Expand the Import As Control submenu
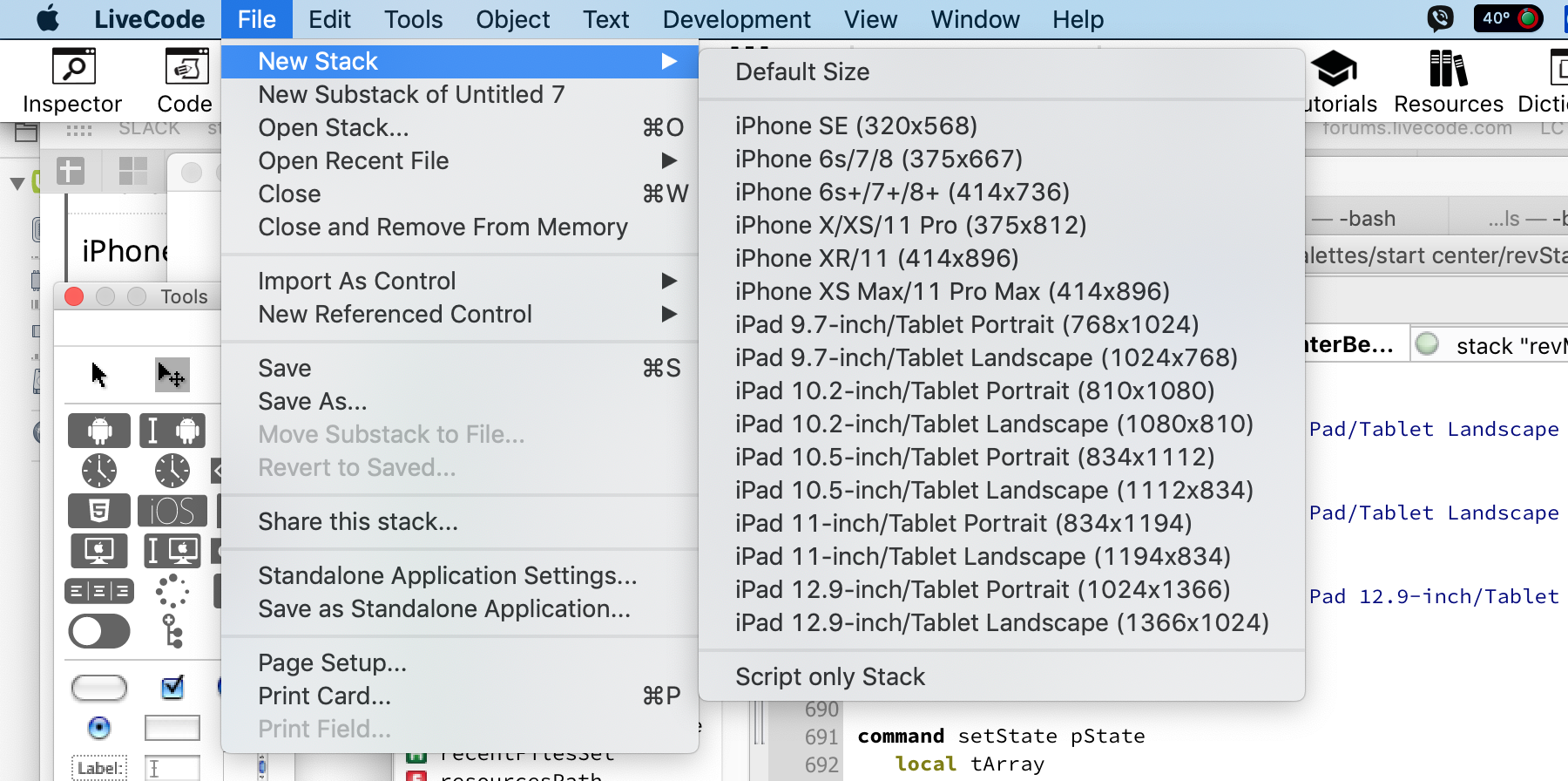 [x=460, y=281]
